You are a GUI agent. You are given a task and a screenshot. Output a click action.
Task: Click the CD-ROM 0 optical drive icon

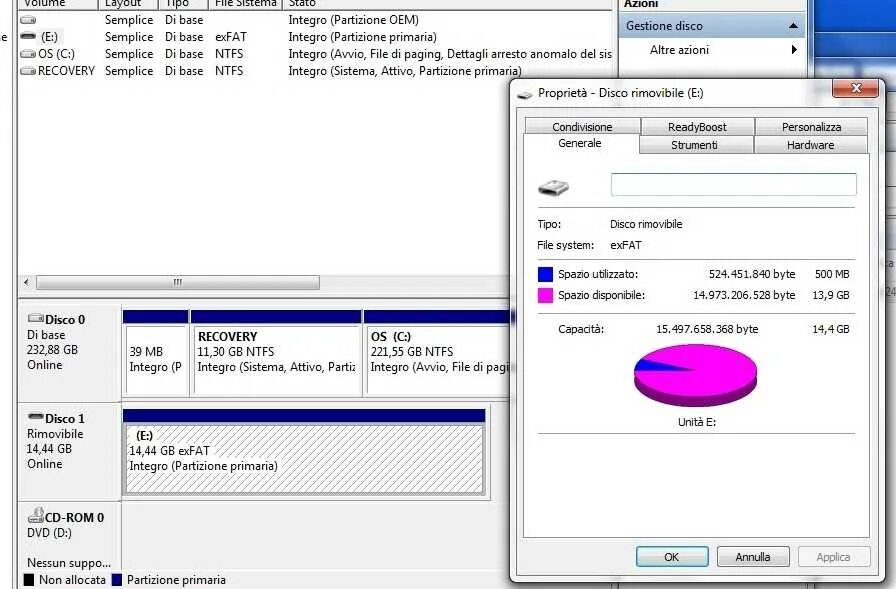tap(35, 515)
